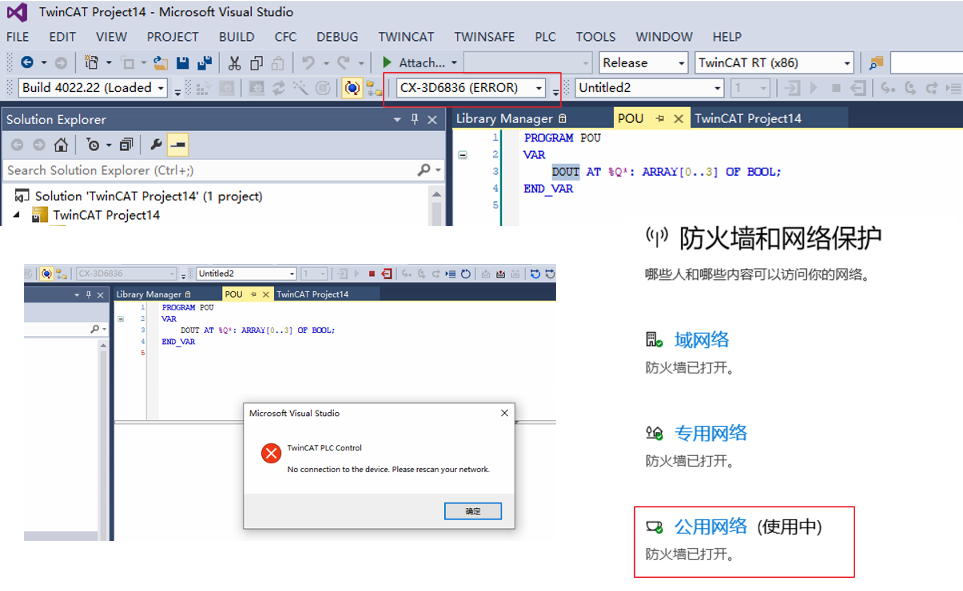
Task: Toggle the highlighted TwinCAT free-run icon in top toolbar
Action: coord(352,88)
